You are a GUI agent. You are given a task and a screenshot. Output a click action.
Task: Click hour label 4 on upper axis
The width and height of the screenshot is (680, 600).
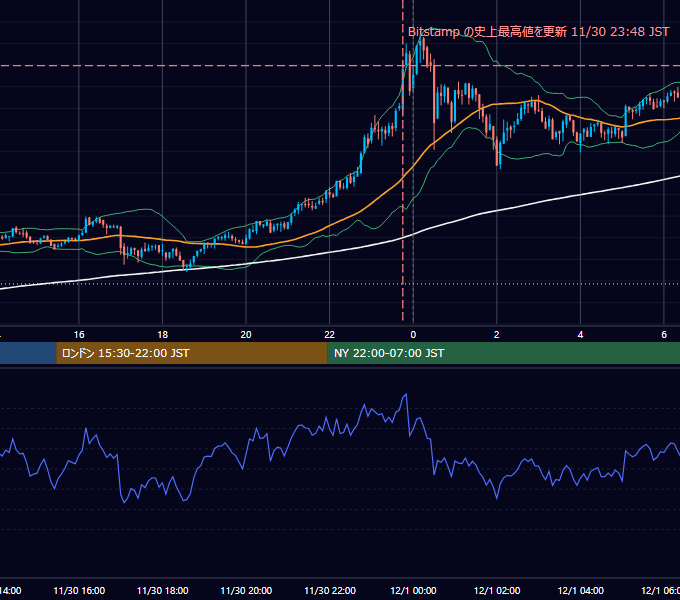click(580, 335)
